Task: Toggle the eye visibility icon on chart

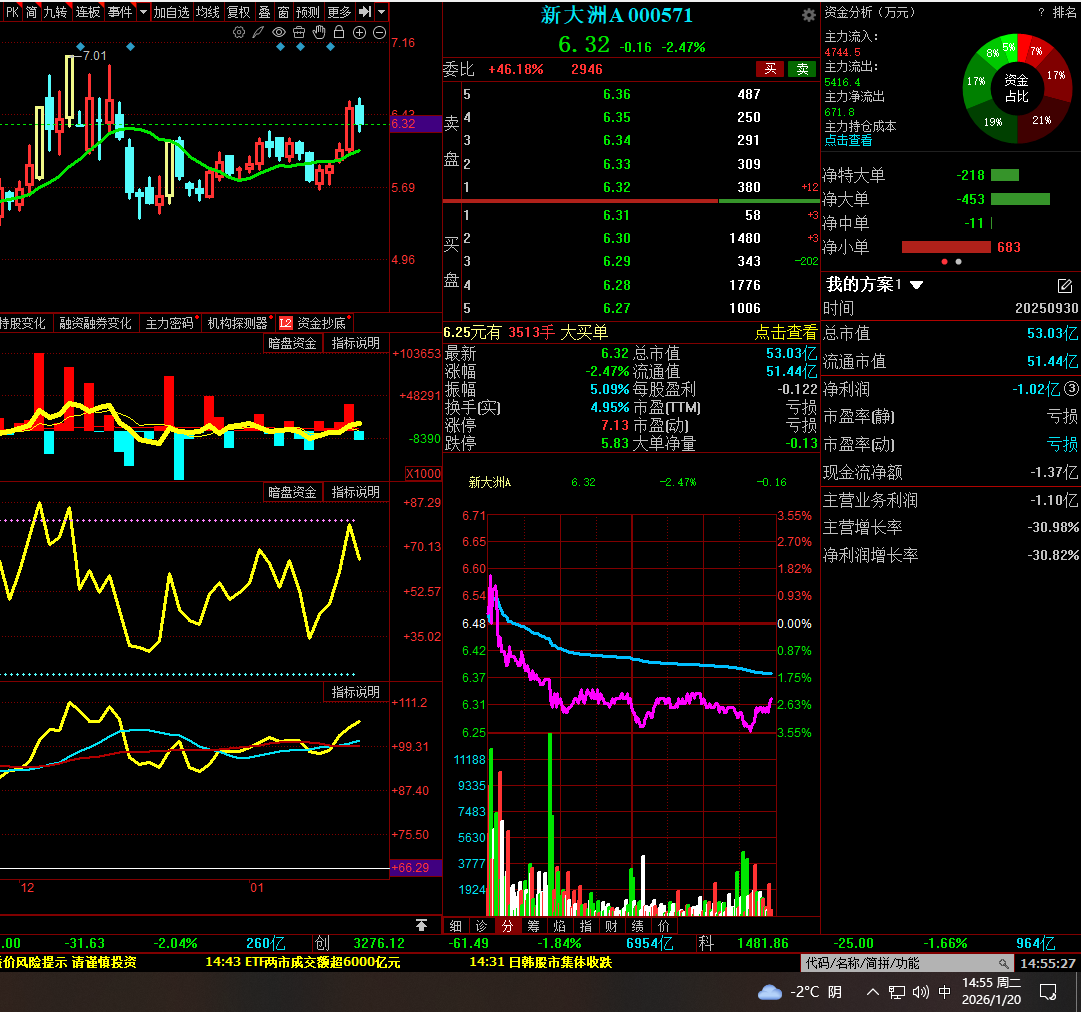Action: [x=279, y=32]
